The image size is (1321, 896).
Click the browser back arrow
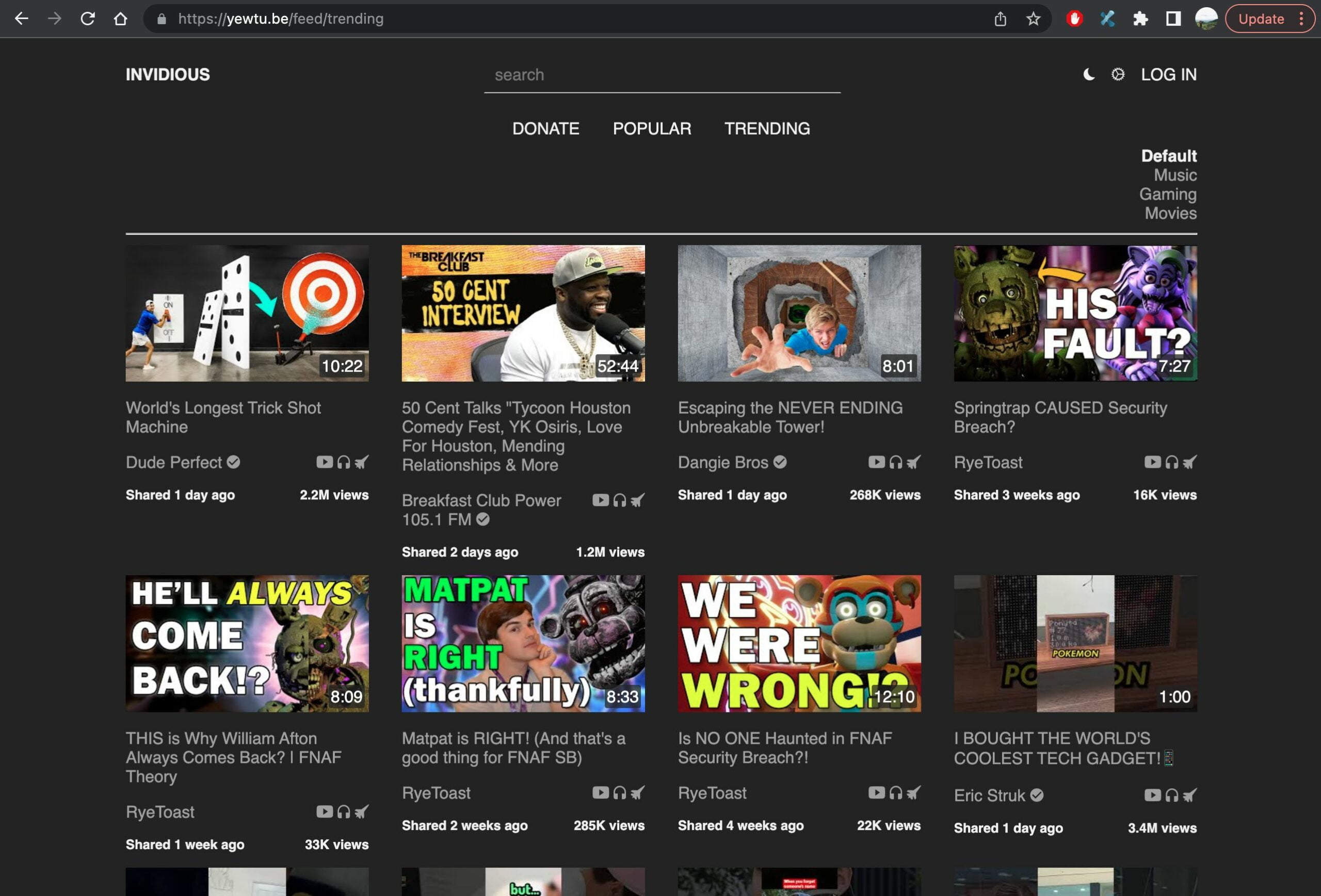22,19
